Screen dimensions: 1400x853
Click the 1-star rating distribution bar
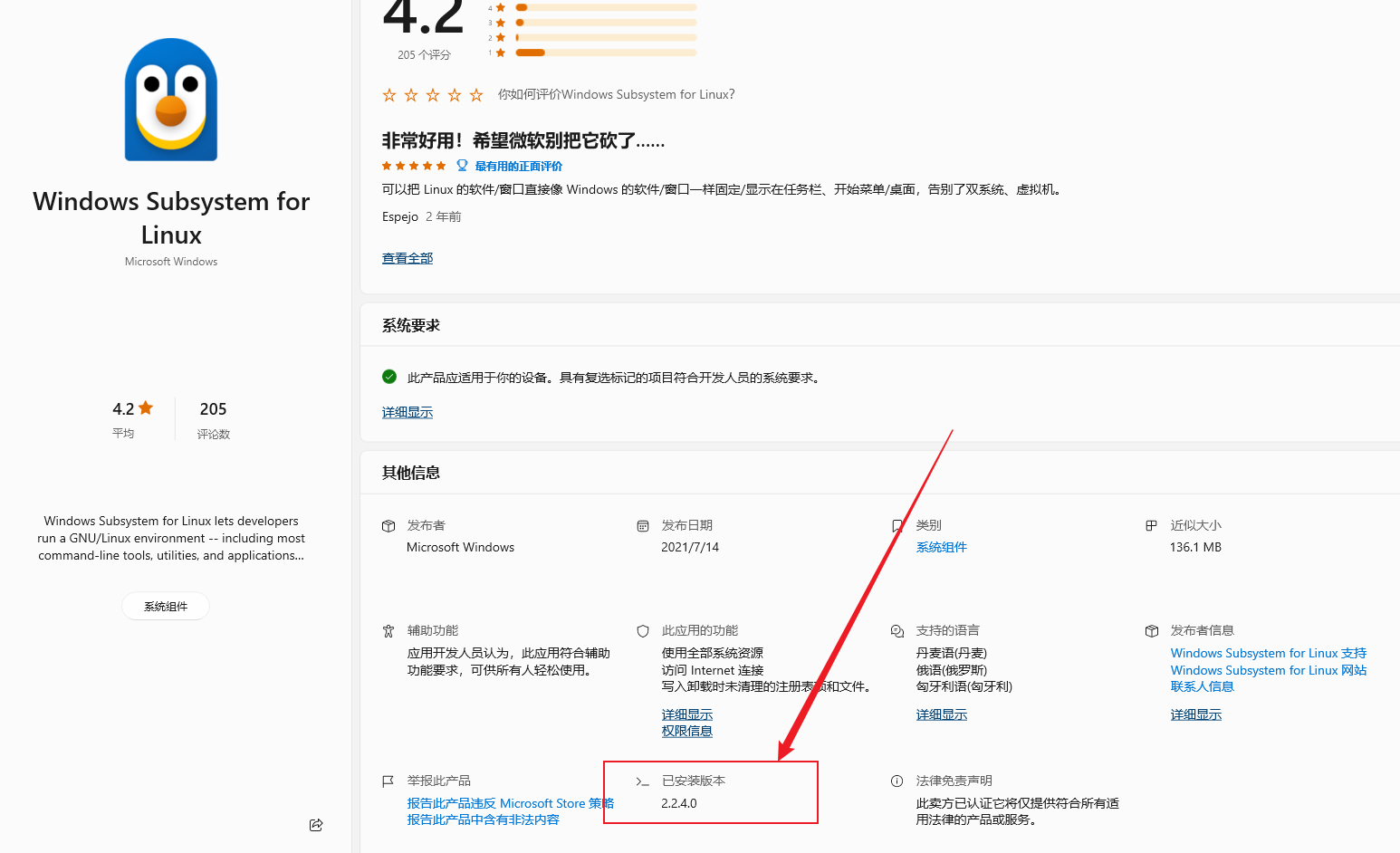[606, 53]
